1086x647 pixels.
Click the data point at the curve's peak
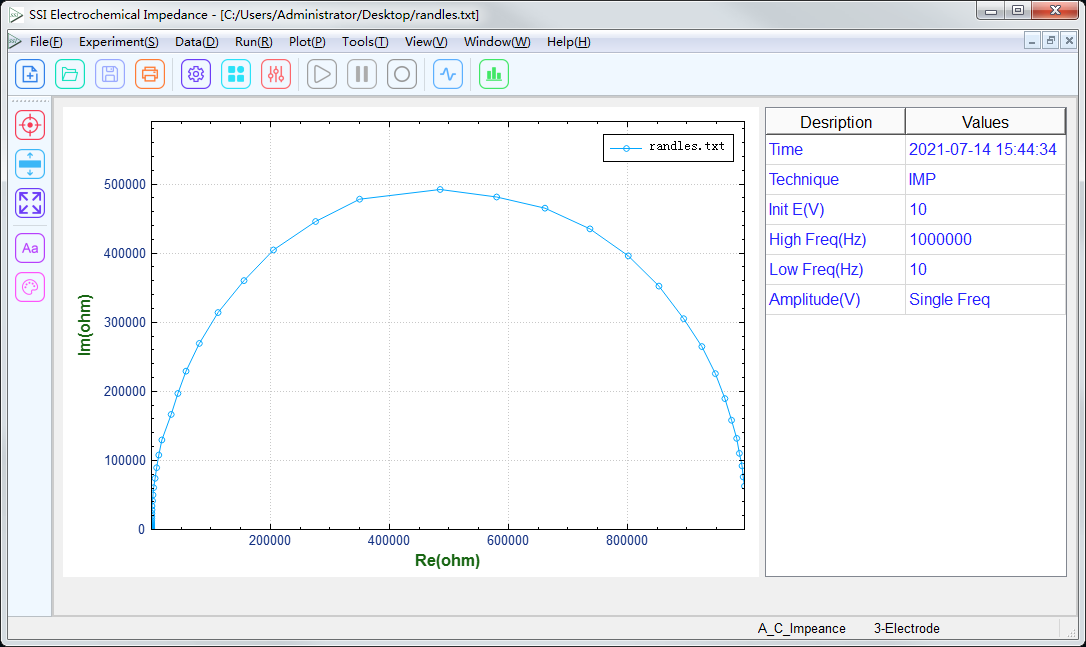pyautogui.click(x=440, y=189)
